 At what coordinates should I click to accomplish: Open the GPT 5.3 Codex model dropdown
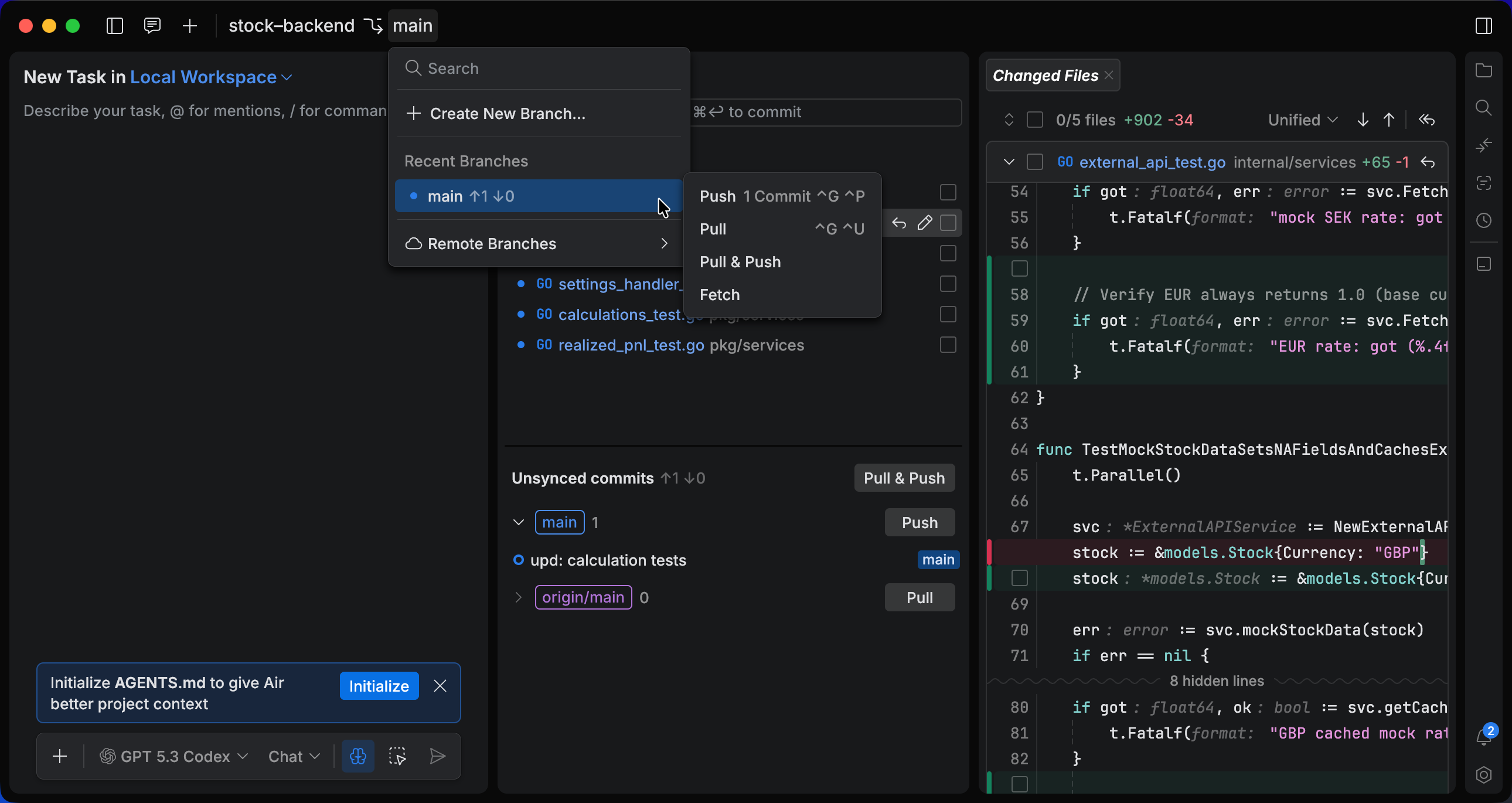click(x=173, y=756)
